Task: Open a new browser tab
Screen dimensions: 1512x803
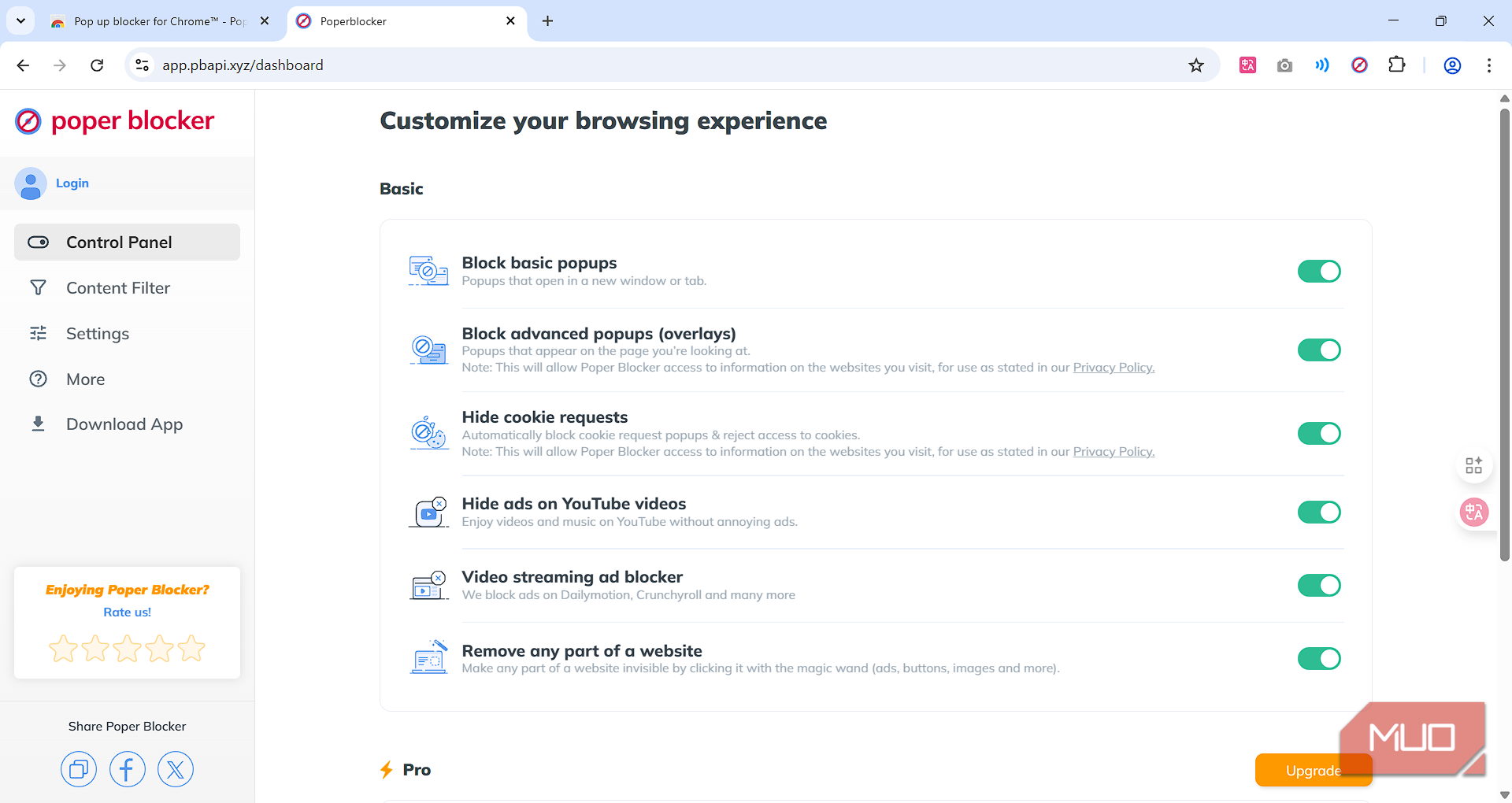Action: (x=548, y=21)
